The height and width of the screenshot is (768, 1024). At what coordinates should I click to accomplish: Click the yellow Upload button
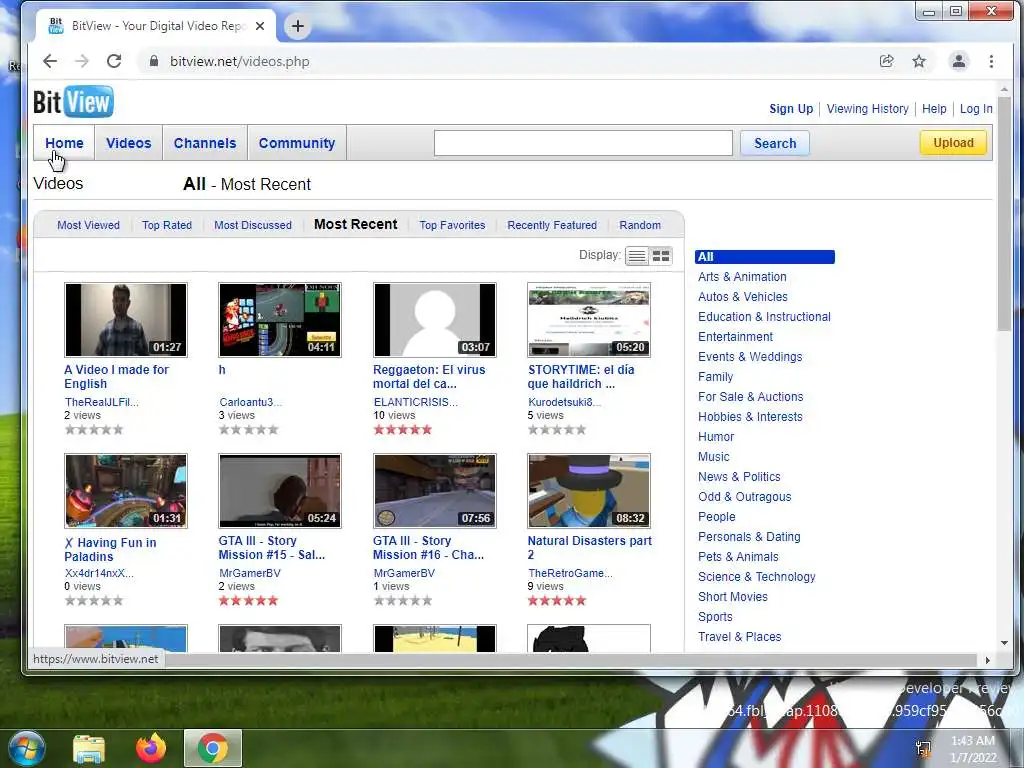pyautogui.click(x=953, y=143)
